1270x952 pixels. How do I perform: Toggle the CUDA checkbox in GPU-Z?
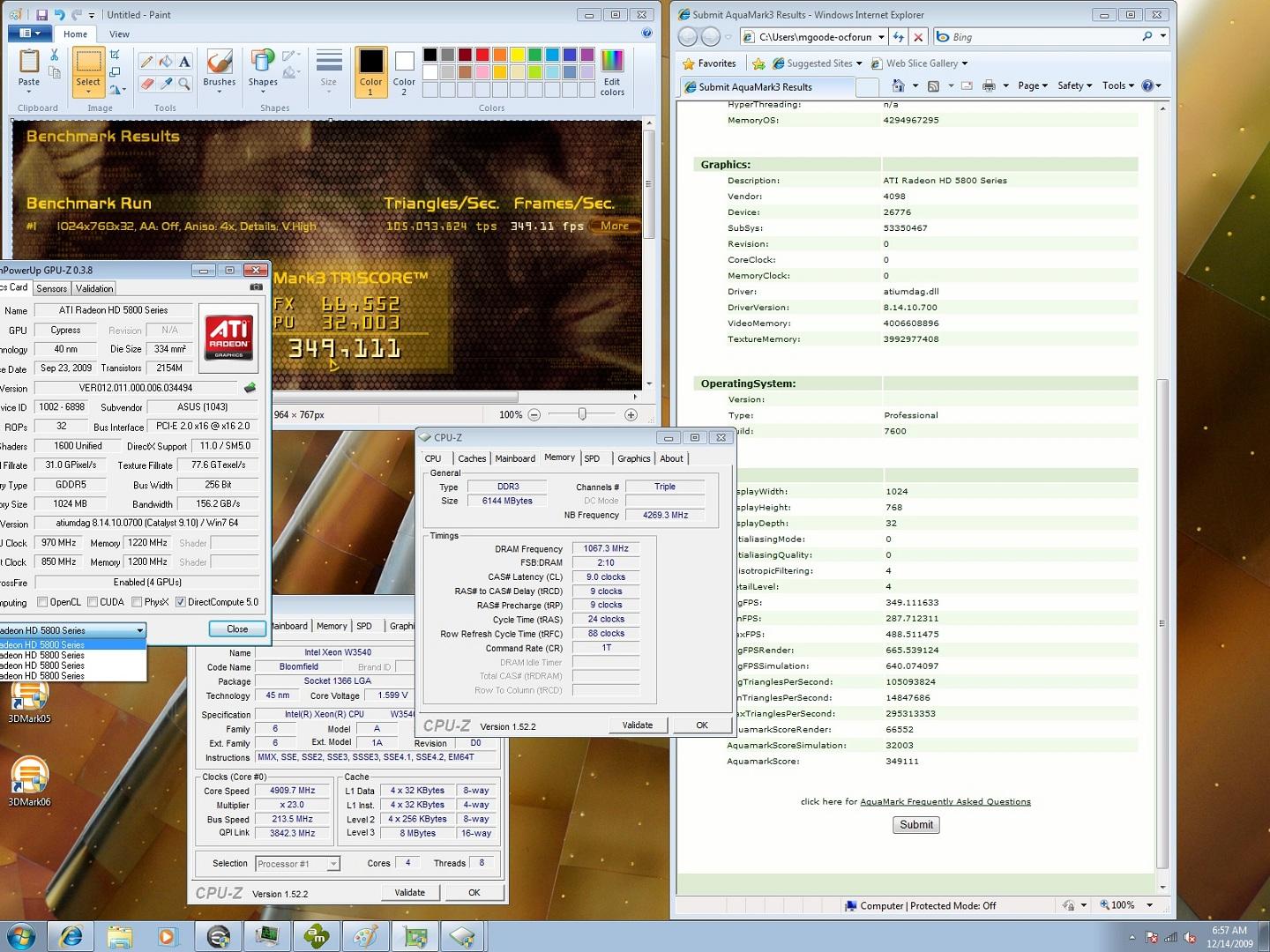coord(93,602)
